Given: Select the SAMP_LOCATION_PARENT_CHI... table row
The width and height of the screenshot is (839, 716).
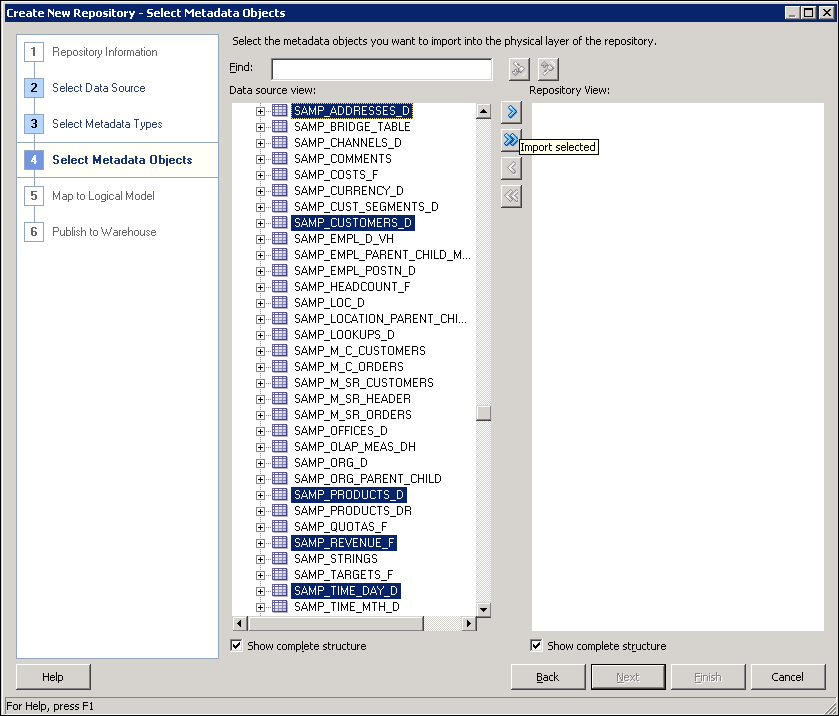Looking at the screenshot, I should 380,318.
